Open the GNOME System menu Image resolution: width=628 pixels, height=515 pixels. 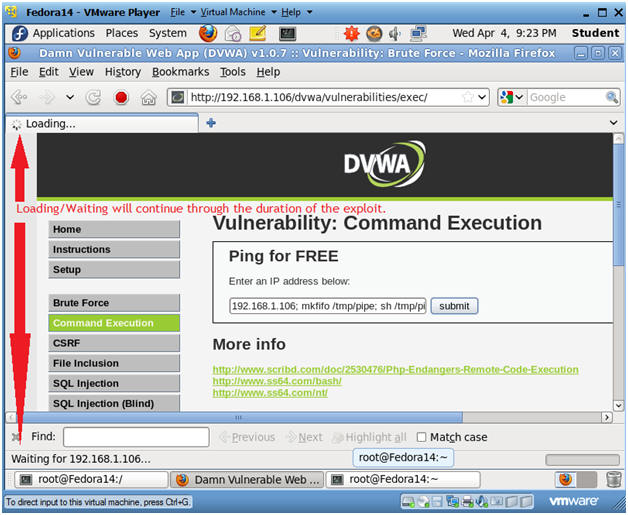click(168, 33)
